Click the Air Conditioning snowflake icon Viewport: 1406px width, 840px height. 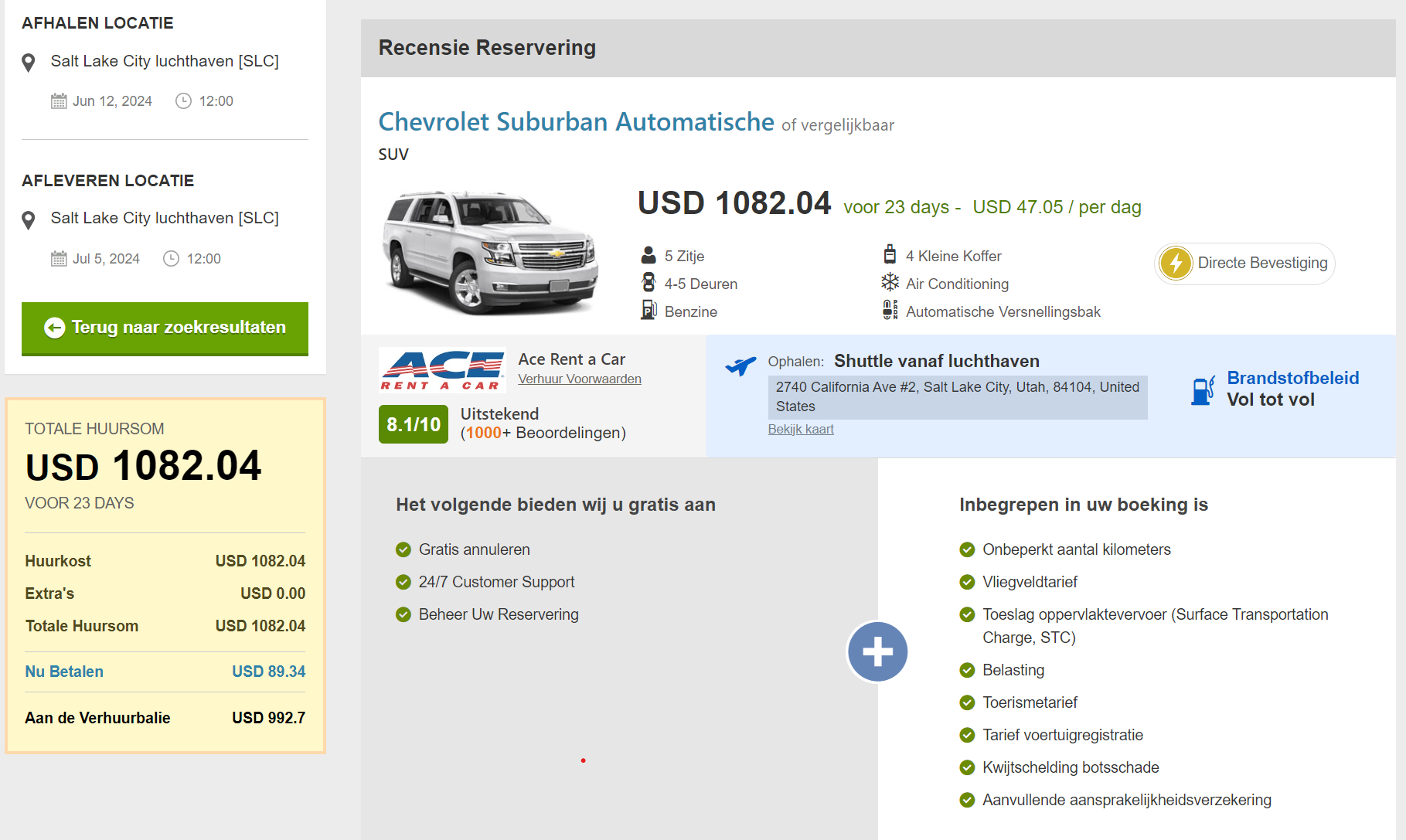pyautogui.click(x=890, y=283)
